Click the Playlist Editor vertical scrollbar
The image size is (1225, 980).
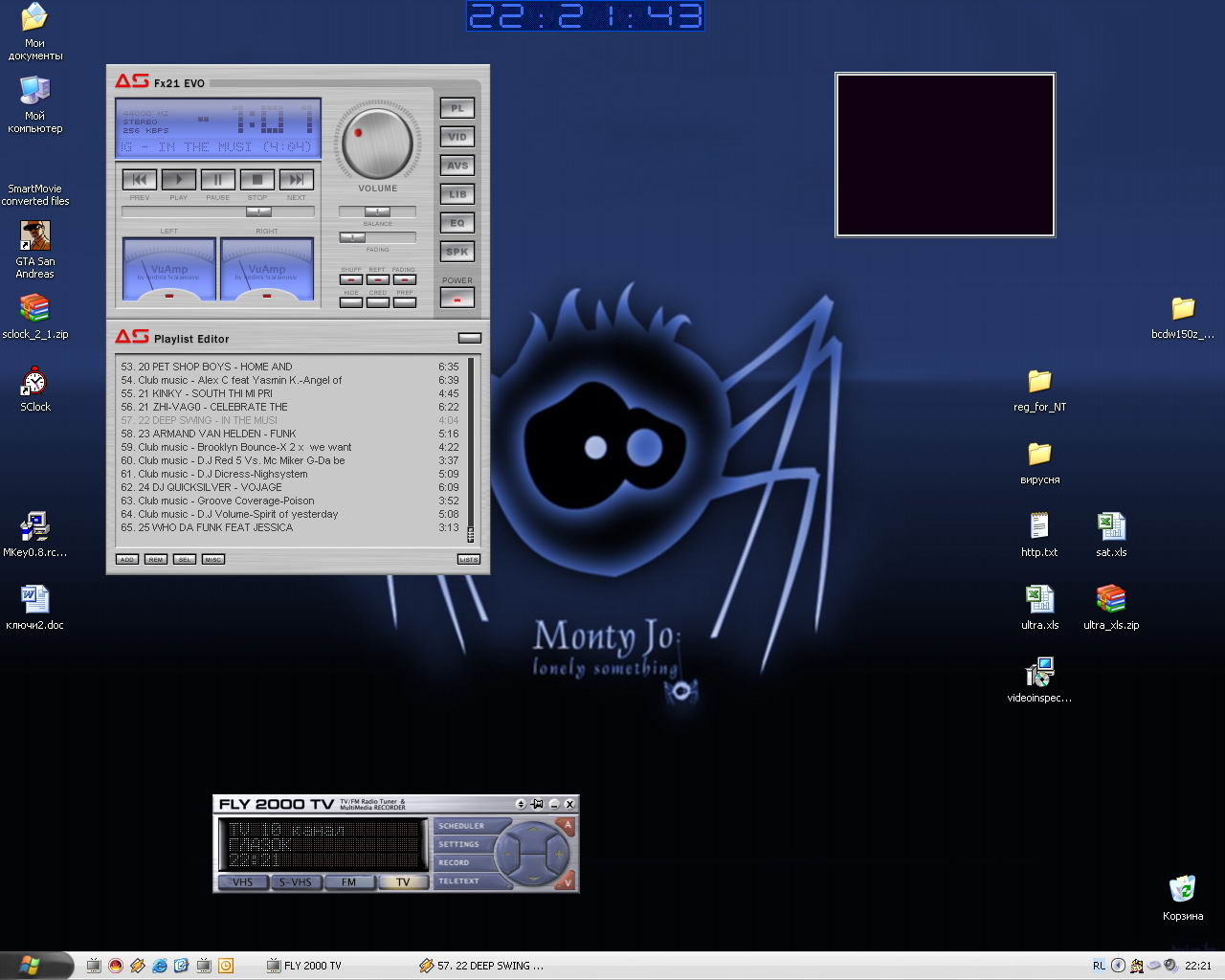[x=471, y=450]
